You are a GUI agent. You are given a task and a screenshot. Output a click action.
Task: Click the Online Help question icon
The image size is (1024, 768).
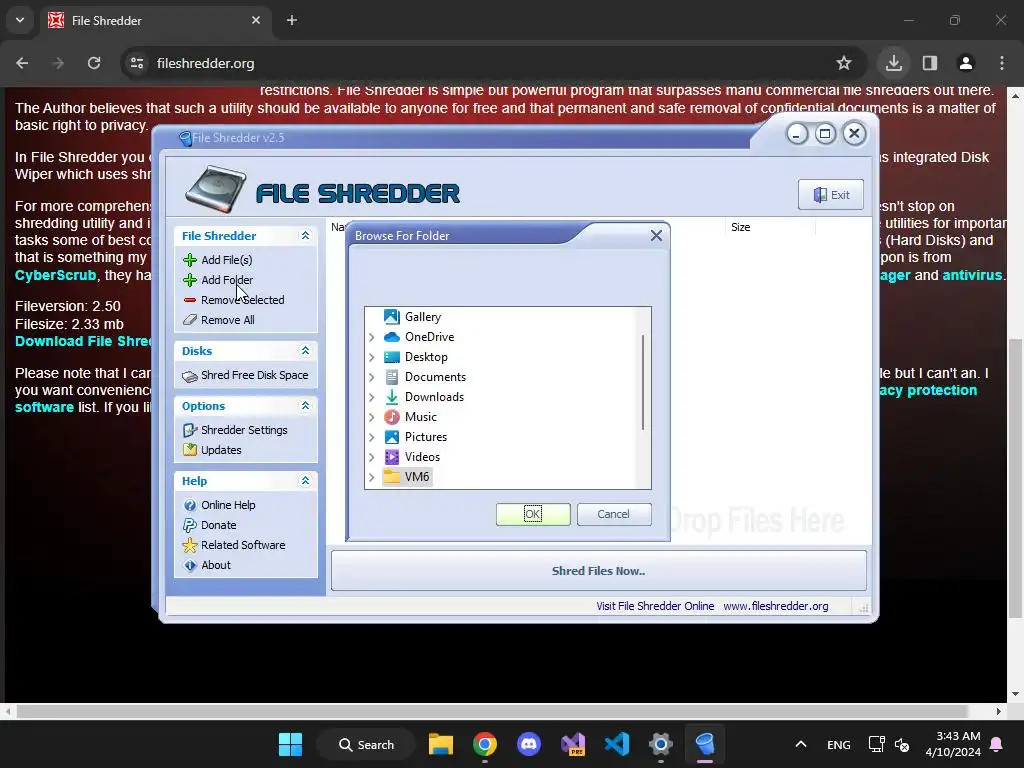(190, 505)
